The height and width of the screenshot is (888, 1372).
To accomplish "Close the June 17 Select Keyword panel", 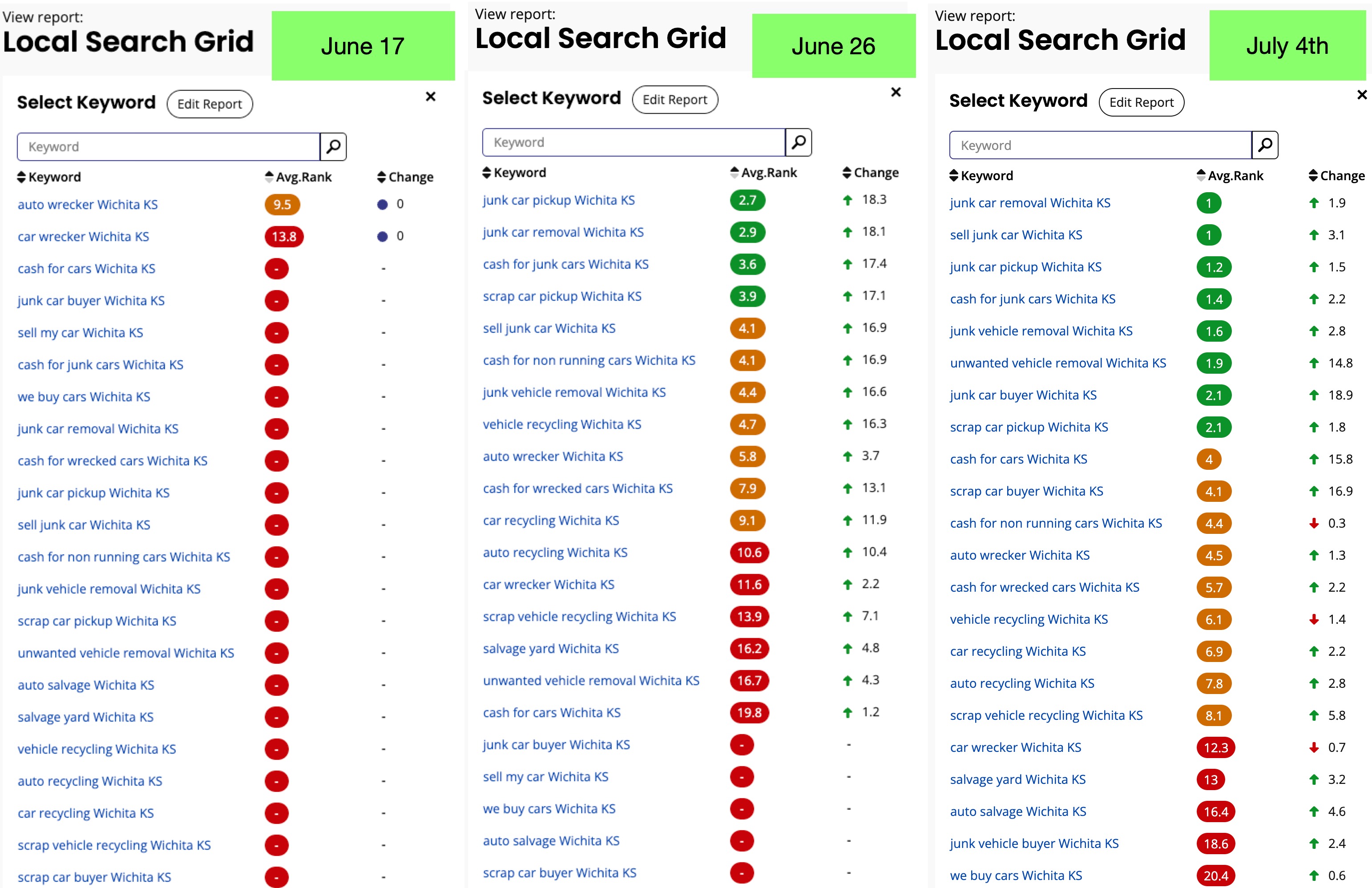I will [x=431, y=96].
